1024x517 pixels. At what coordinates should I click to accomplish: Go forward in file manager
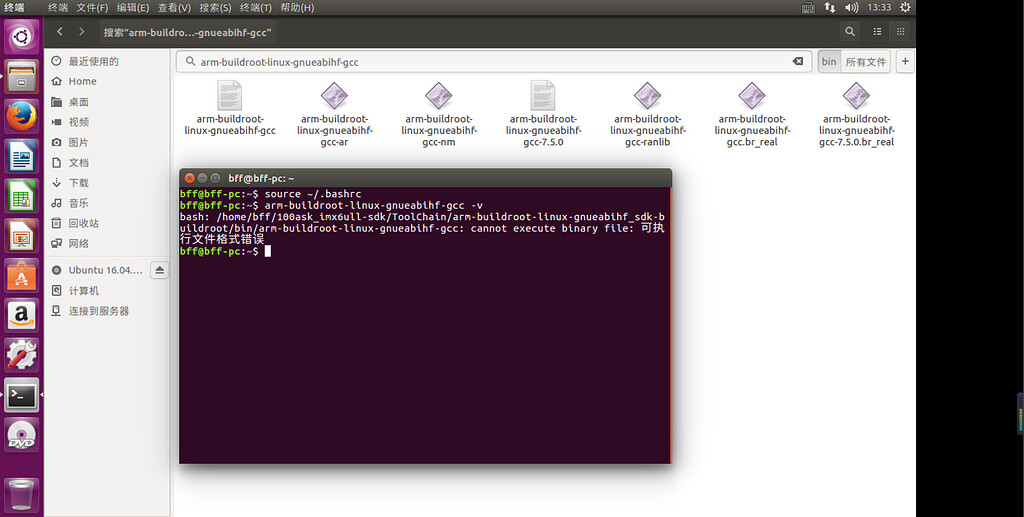pos(81,31)
